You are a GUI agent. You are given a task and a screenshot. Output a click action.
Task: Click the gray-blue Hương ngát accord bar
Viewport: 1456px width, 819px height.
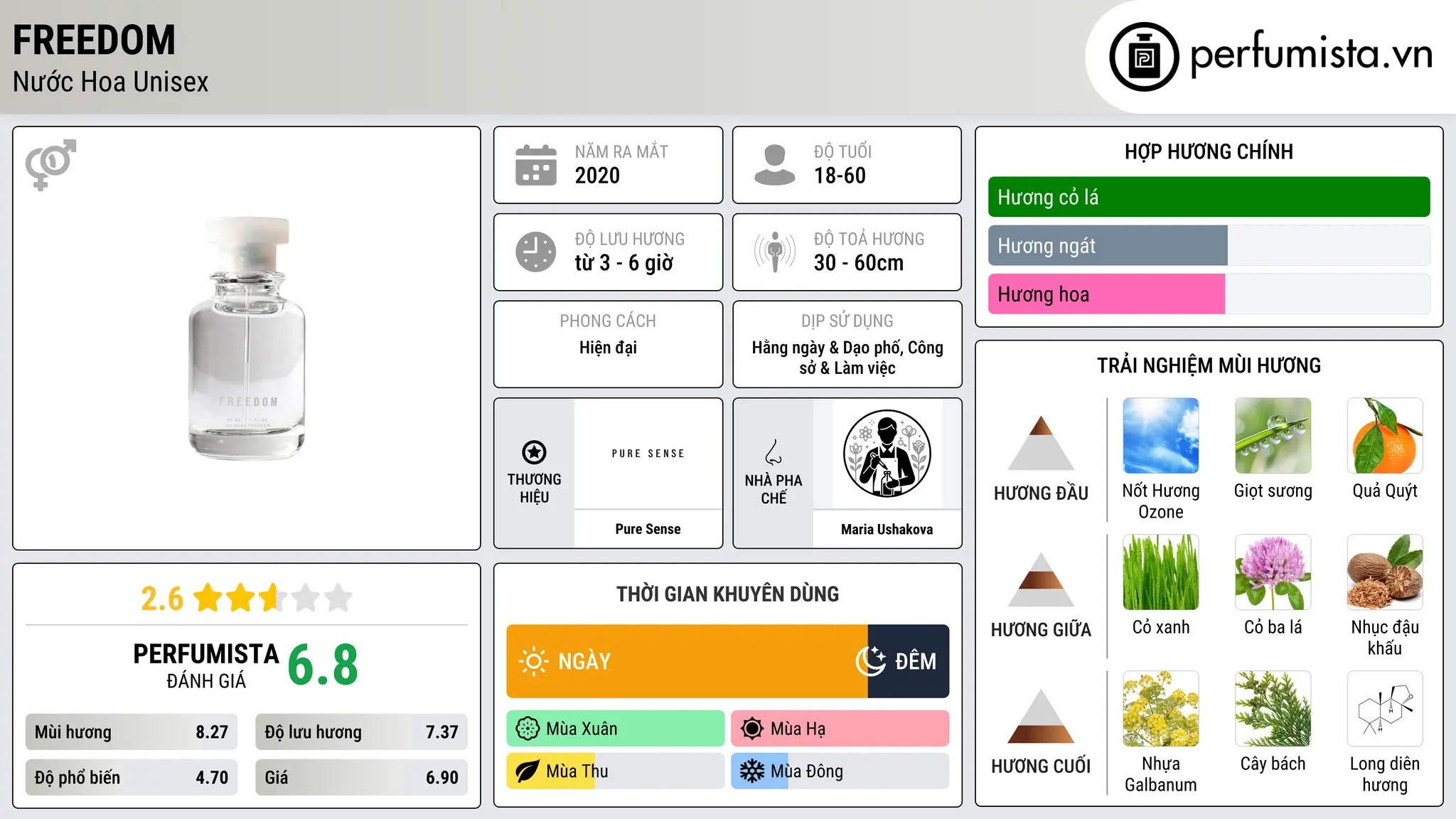tap(1108, 245)
